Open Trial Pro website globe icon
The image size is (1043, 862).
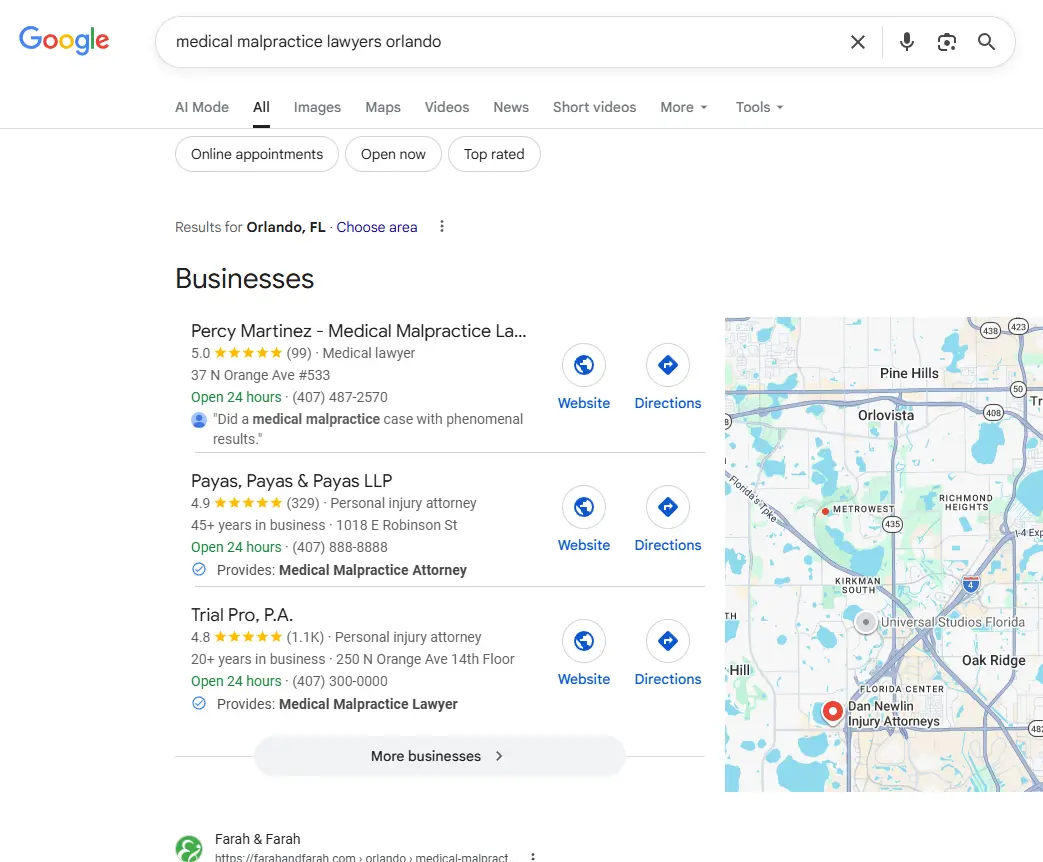[x=583, y=642]
